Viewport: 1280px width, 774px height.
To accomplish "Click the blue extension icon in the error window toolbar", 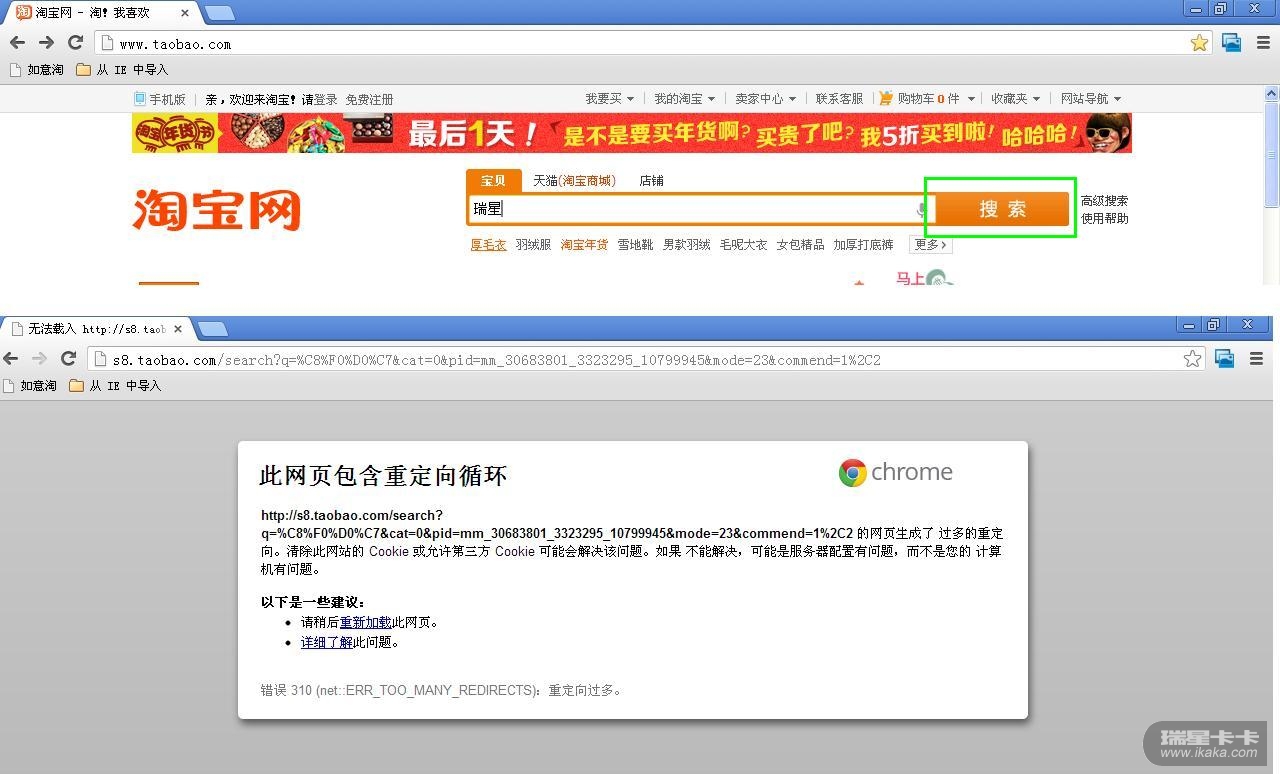I will pyautogui.click(x=1225, y=359).
